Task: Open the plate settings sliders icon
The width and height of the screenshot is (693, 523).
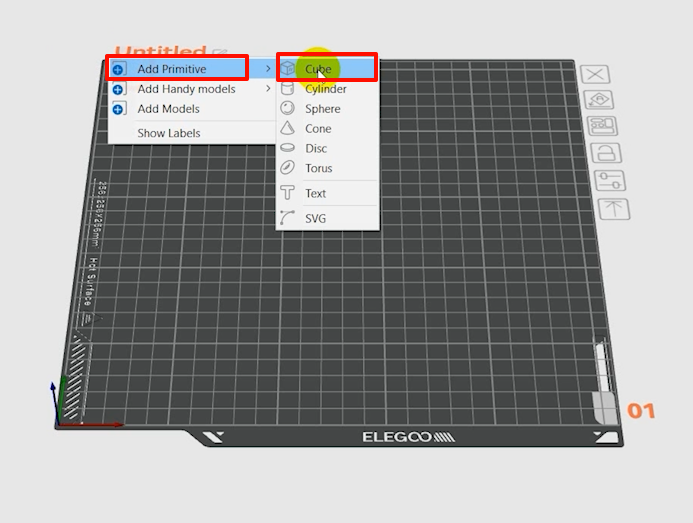Action: pyautogui.click(x=609, y=181)
